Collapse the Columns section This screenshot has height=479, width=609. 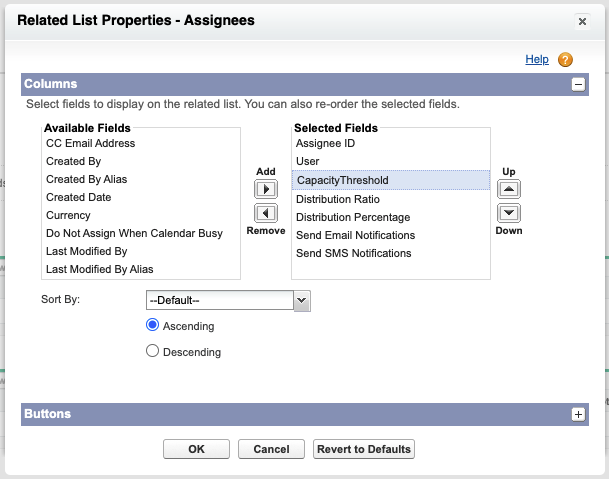[x=578, y=84]
